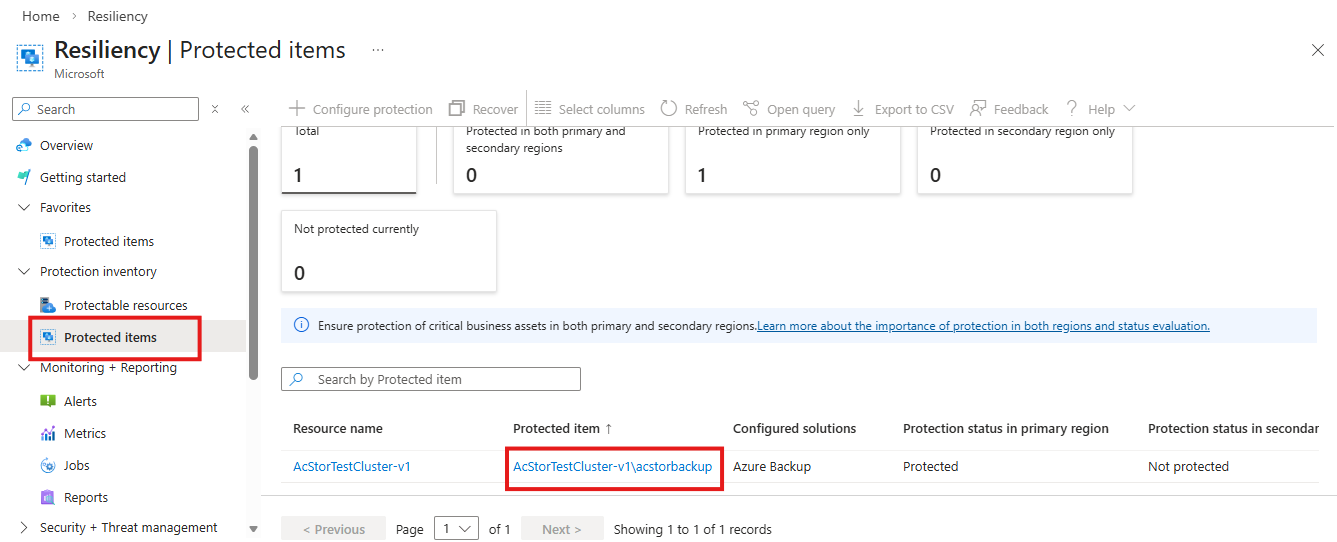Open AcStorTestCluster-v1\acstorbackup protected item link

click(x=612, y=467)
